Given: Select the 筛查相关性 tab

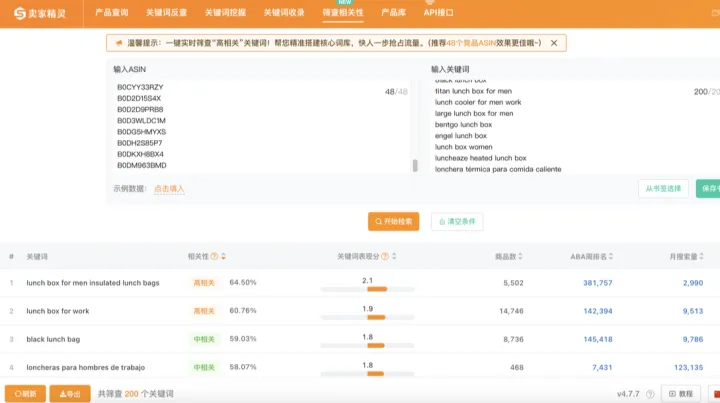Looking at the screenshot, I should 343,12.
